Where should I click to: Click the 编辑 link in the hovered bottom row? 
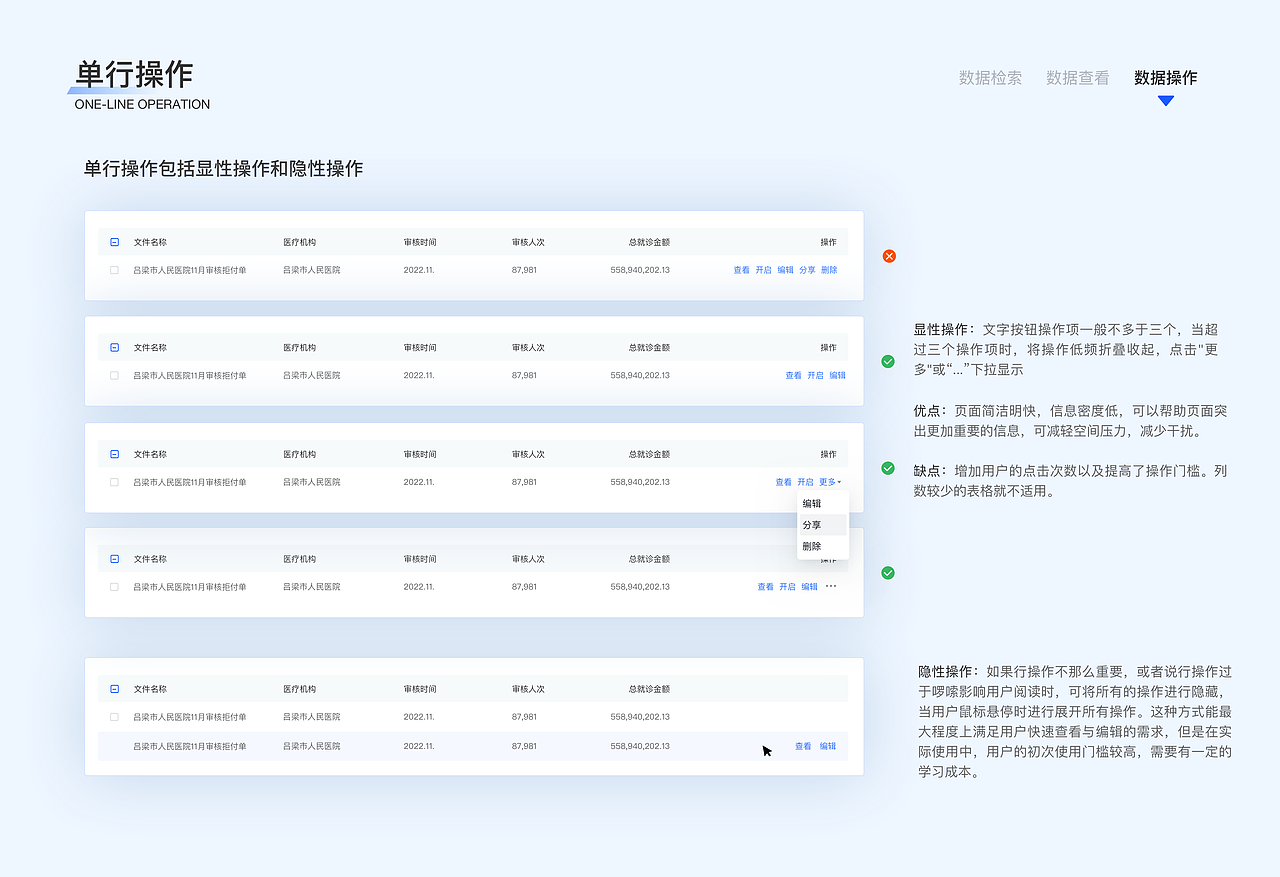826,745
